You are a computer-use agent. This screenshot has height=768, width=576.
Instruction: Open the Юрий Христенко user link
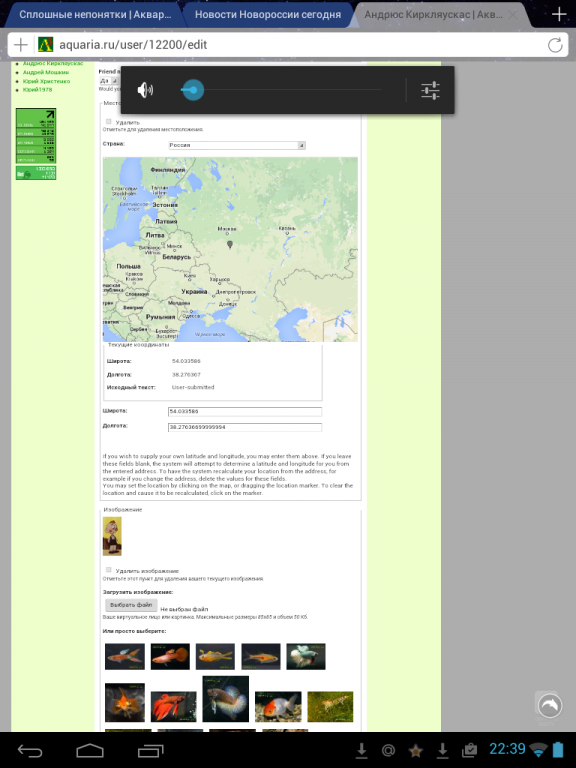(x=47, y=81)
